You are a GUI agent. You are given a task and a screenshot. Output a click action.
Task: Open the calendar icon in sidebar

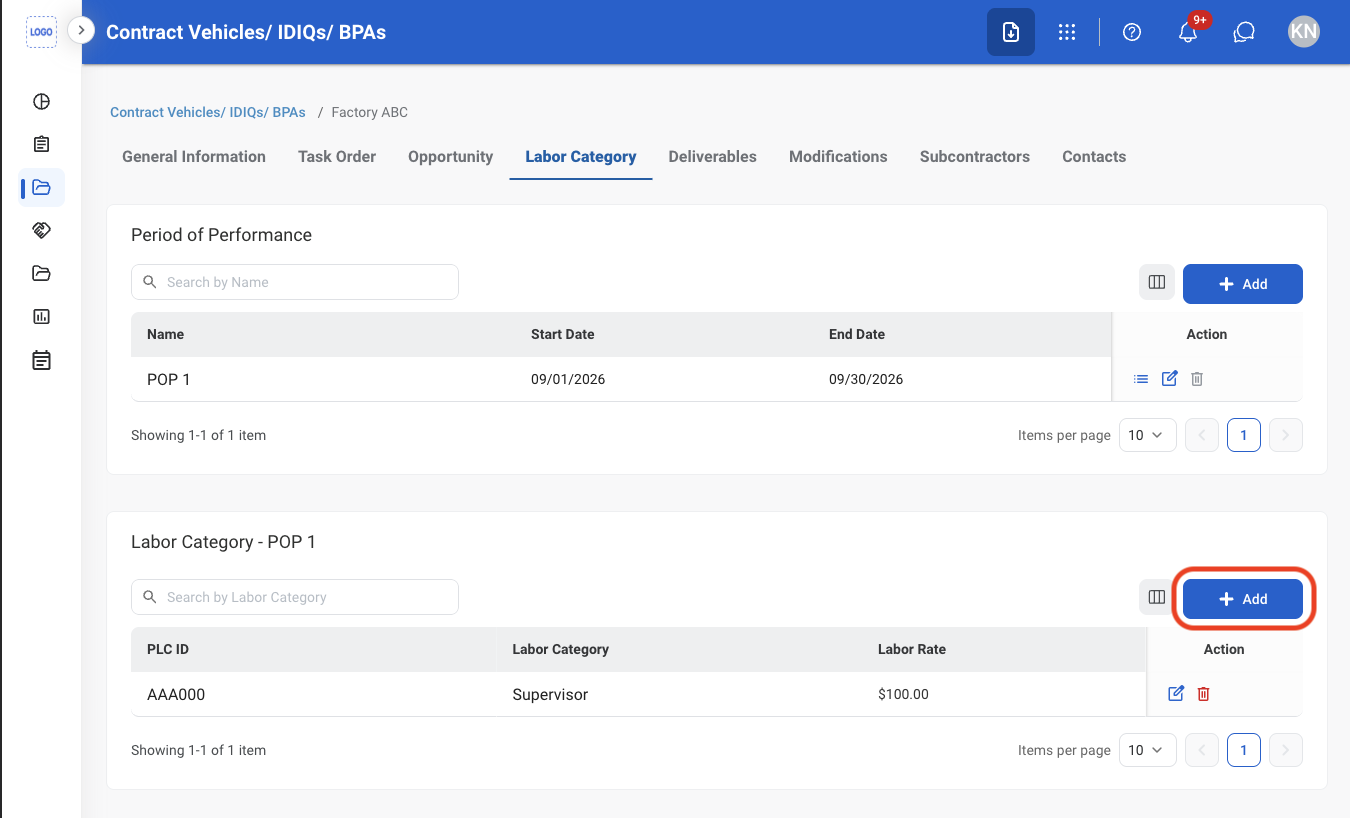41,360
